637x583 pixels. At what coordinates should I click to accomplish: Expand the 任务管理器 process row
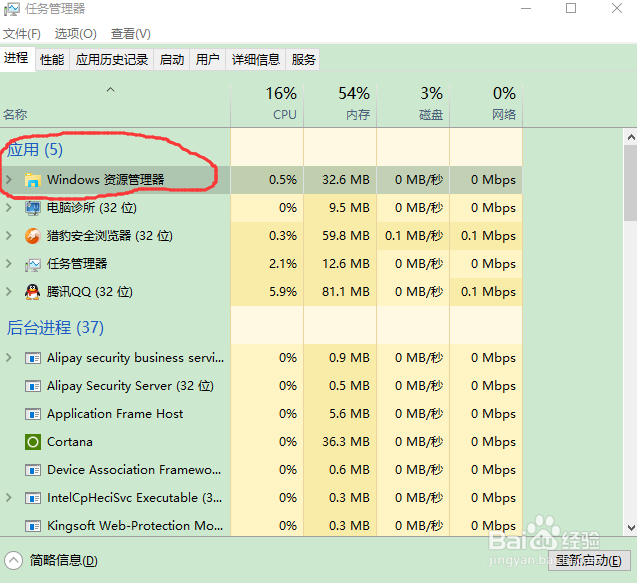coord(9,263)
